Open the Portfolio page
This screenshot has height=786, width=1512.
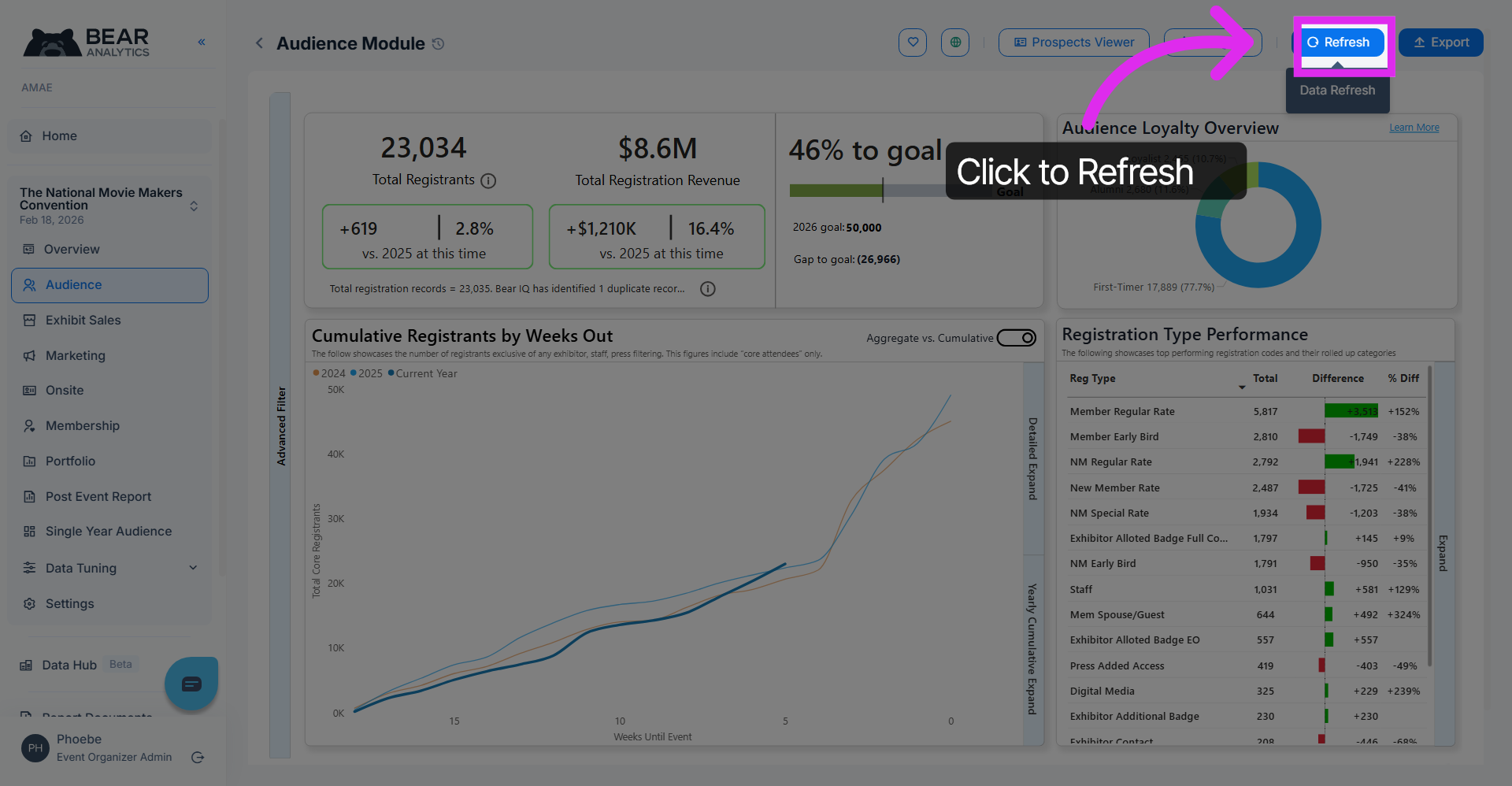pos(109,462)
